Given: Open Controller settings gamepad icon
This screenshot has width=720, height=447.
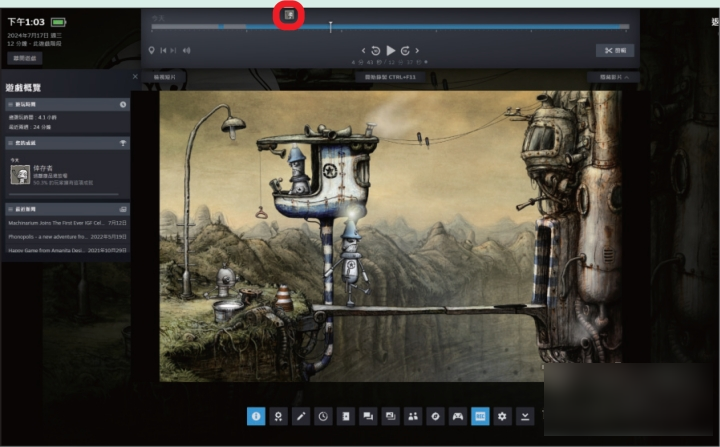Looking at the screenshot, I should tap(458, 416).
